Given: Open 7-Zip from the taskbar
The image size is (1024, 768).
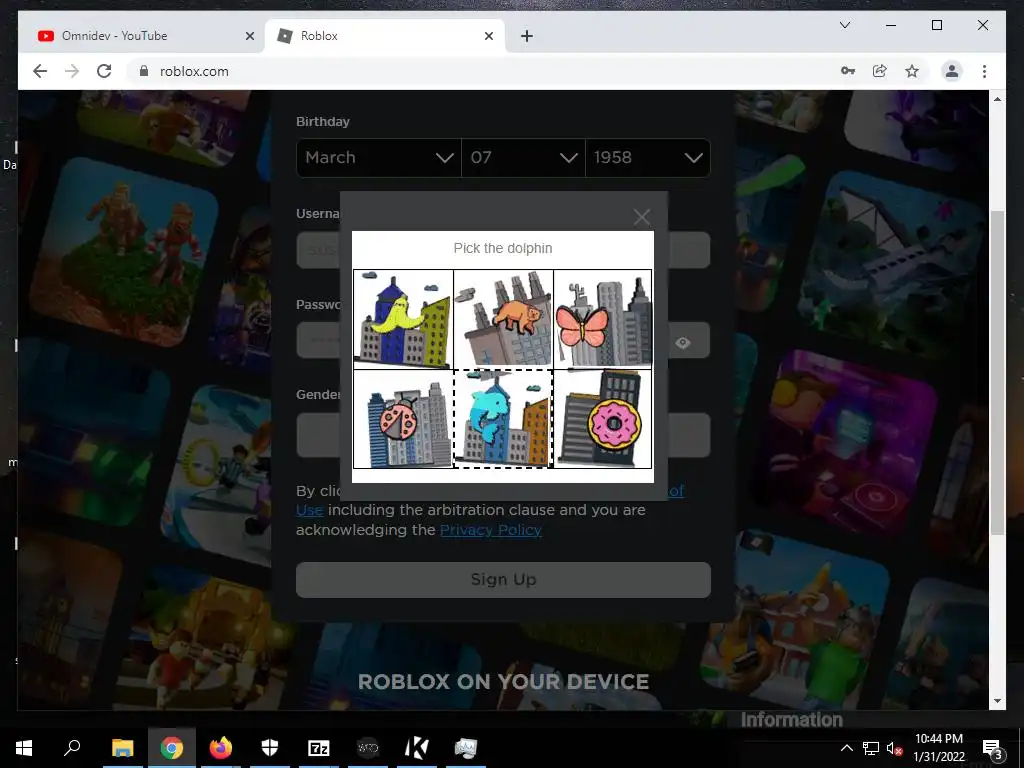Looking at the screenshot, I should coord(319,748).
